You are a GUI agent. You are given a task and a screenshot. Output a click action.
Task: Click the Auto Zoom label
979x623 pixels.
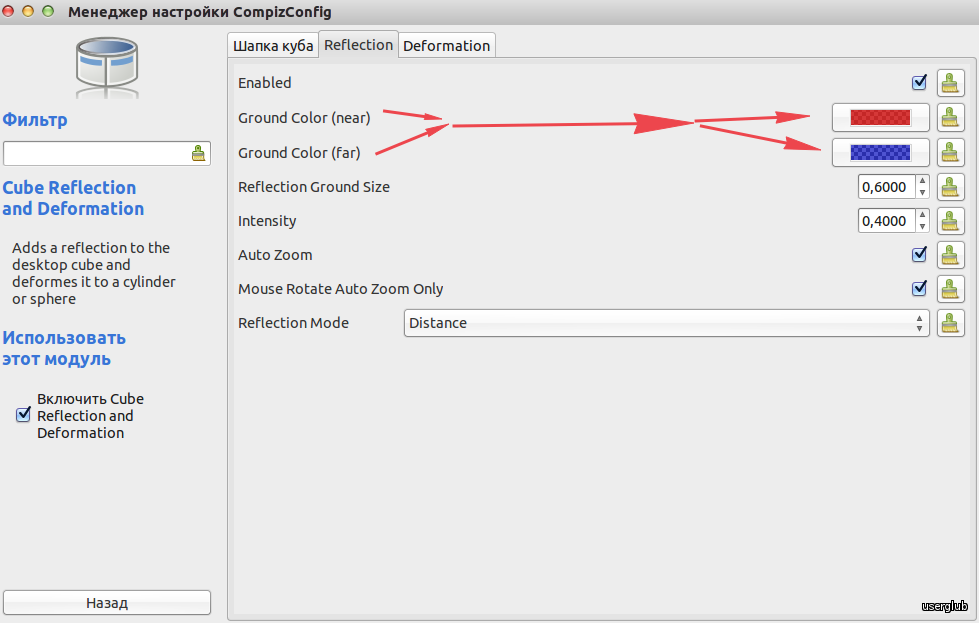point(275,255)
